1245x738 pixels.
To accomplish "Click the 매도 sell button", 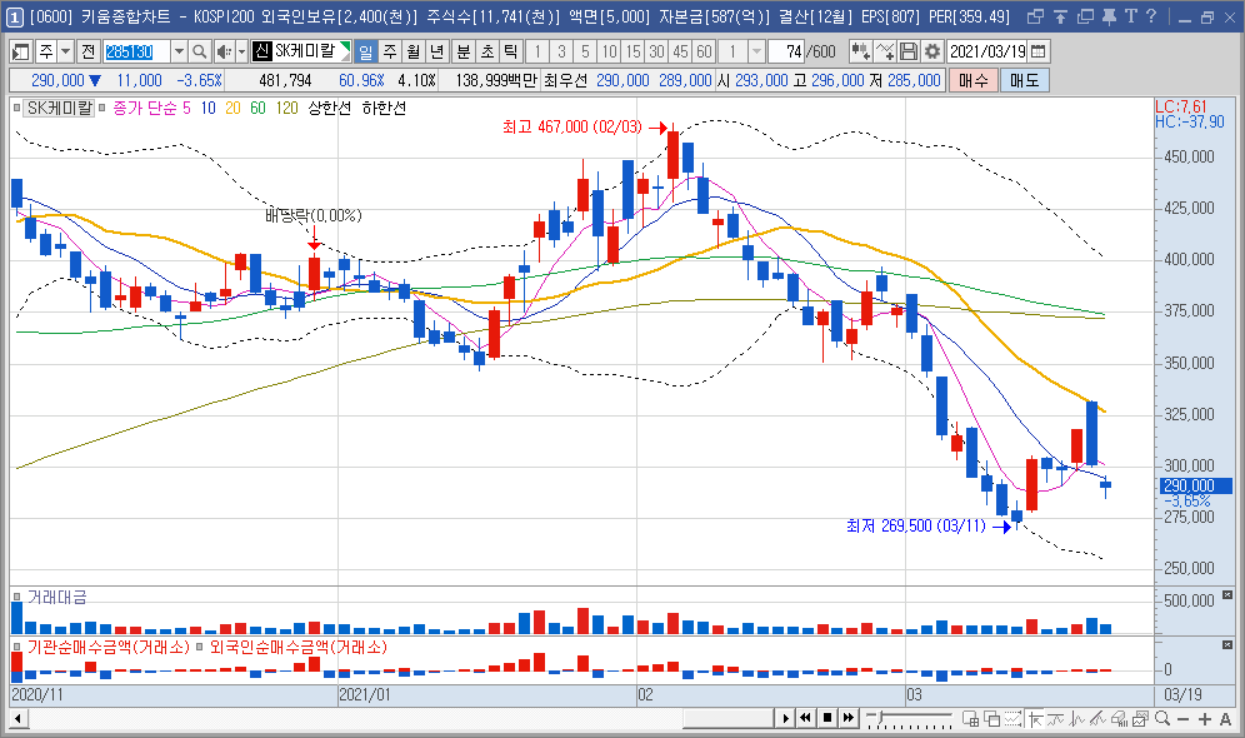I will pyautogui.click(x=1024, y=80).
